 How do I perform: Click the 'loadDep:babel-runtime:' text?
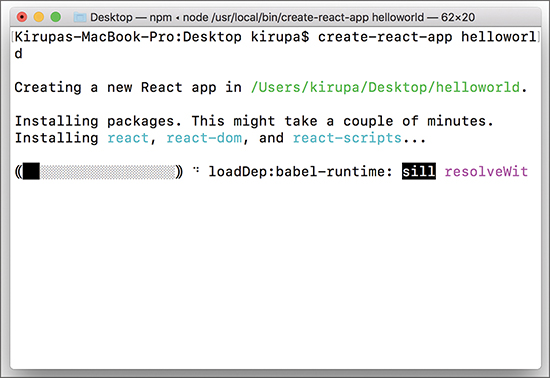[300, 171]
